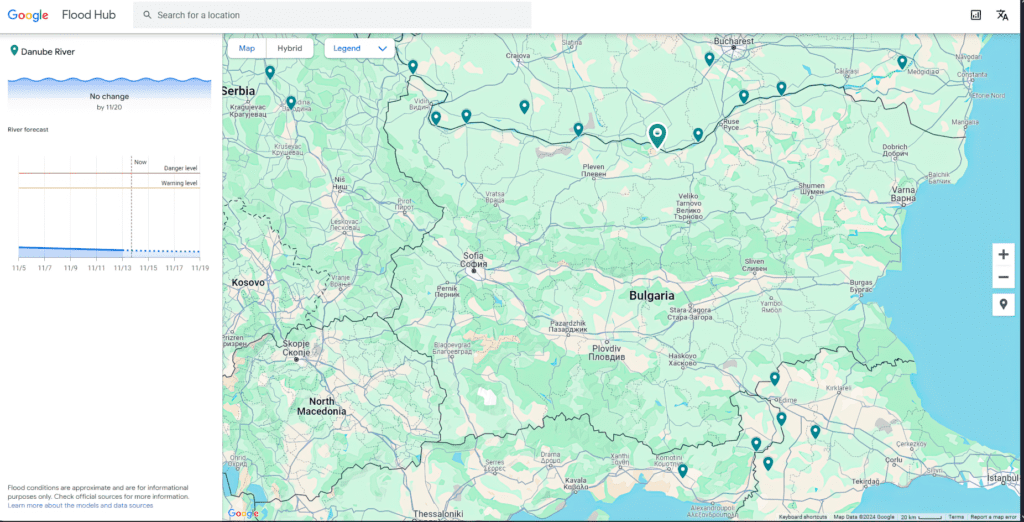Viewport: 1024px width, 522px height.
Task: Select the gauge pin just below Vidin
Action: tap(436, 118)
